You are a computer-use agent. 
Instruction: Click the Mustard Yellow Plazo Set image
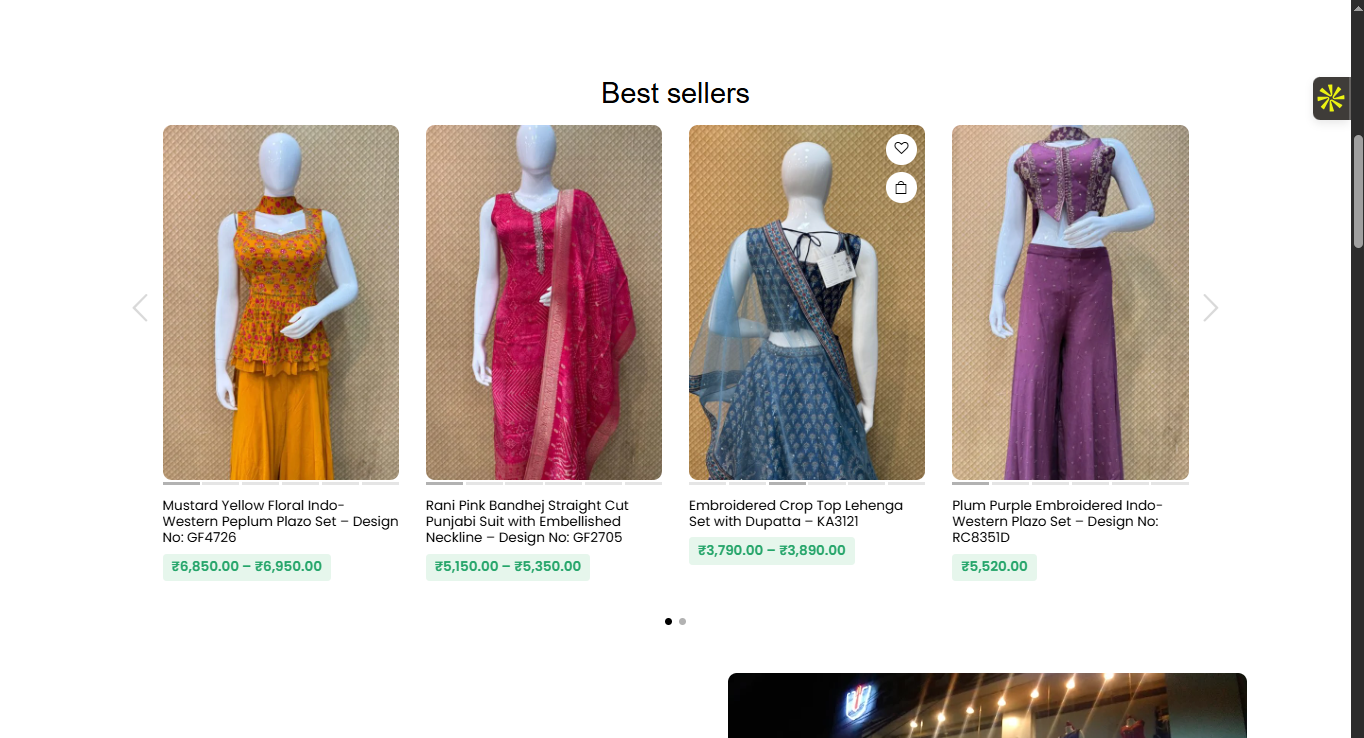pyautogui.click(x=280, y=302)
